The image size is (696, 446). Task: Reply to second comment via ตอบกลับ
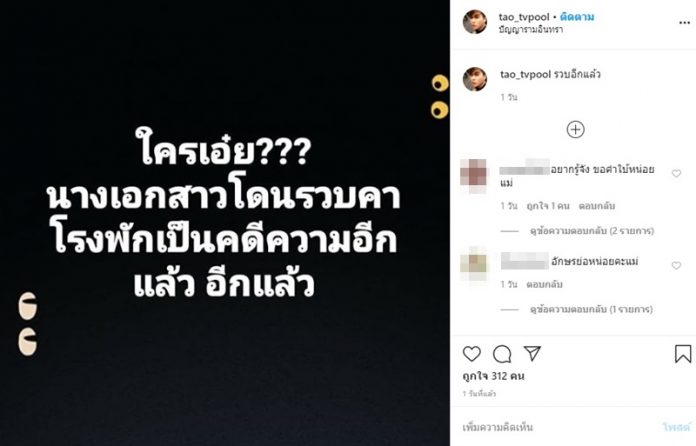click(544, 284)
